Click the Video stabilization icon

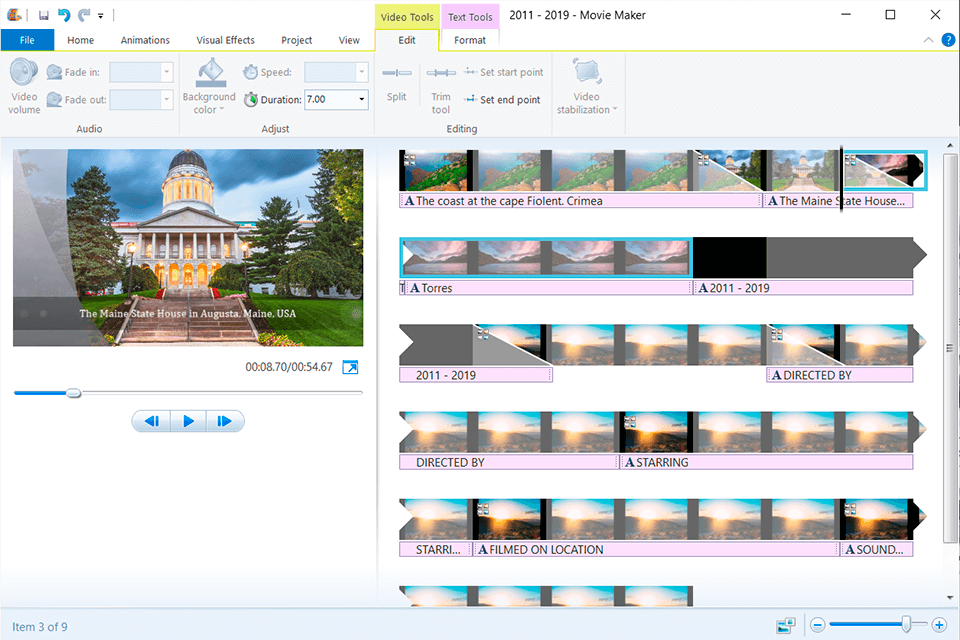586,74
